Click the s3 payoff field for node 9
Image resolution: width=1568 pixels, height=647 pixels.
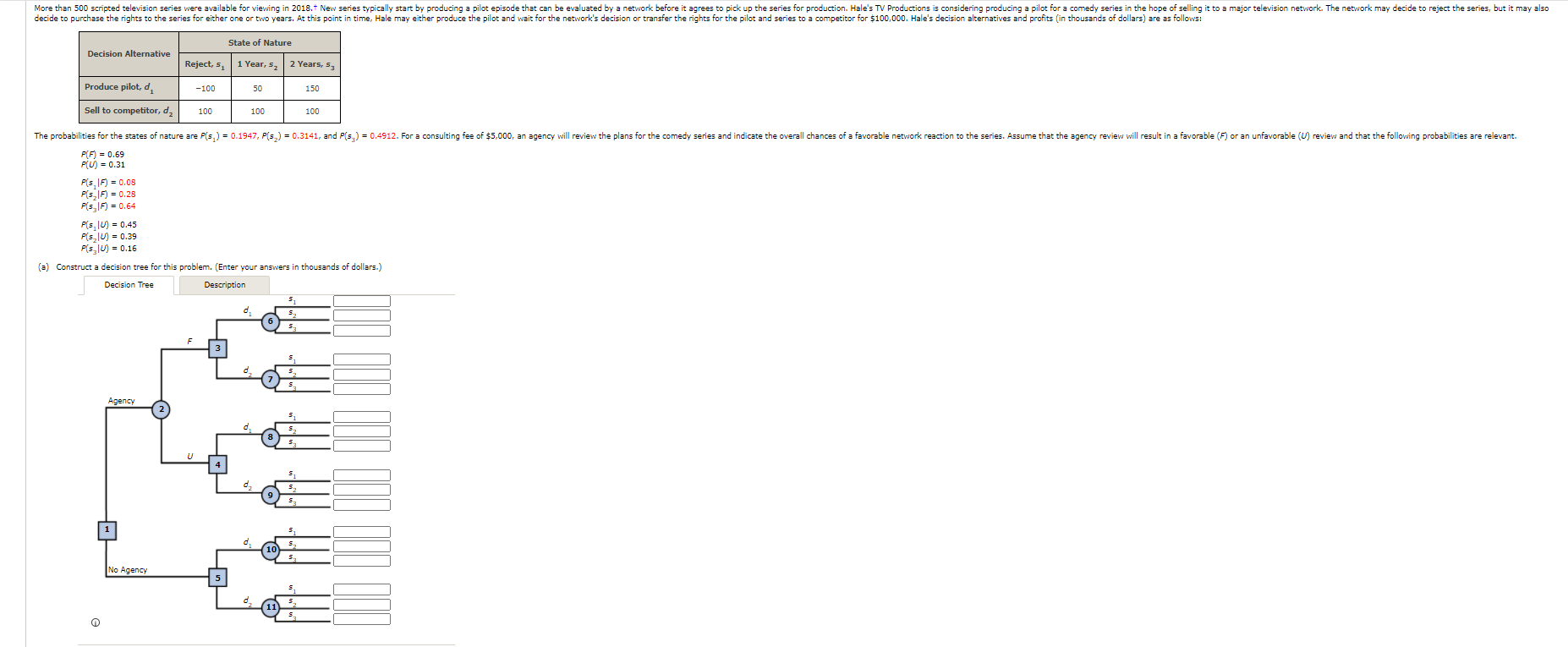tap(362, 505)
